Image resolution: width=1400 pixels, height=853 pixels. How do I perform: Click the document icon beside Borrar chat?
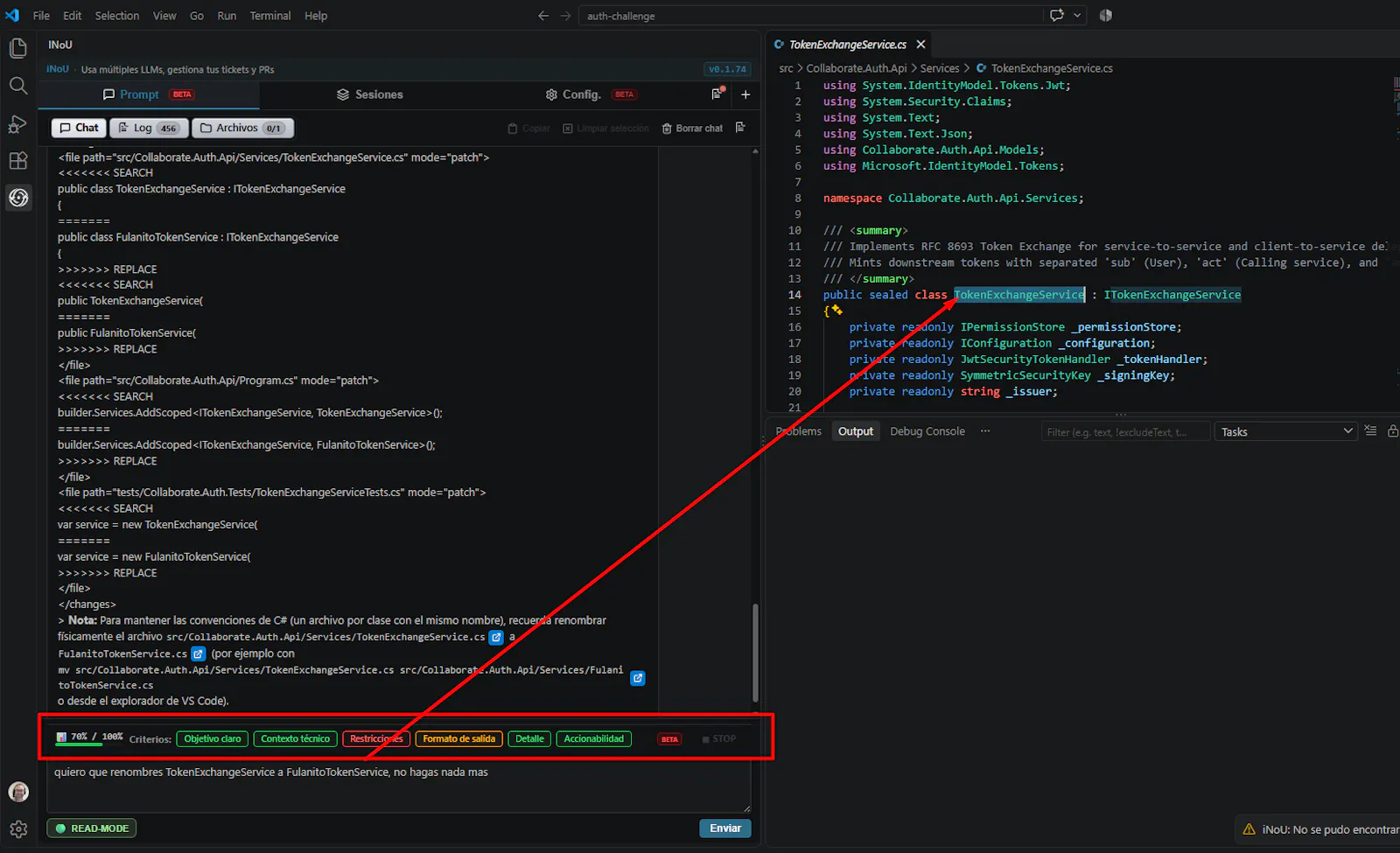741,128
